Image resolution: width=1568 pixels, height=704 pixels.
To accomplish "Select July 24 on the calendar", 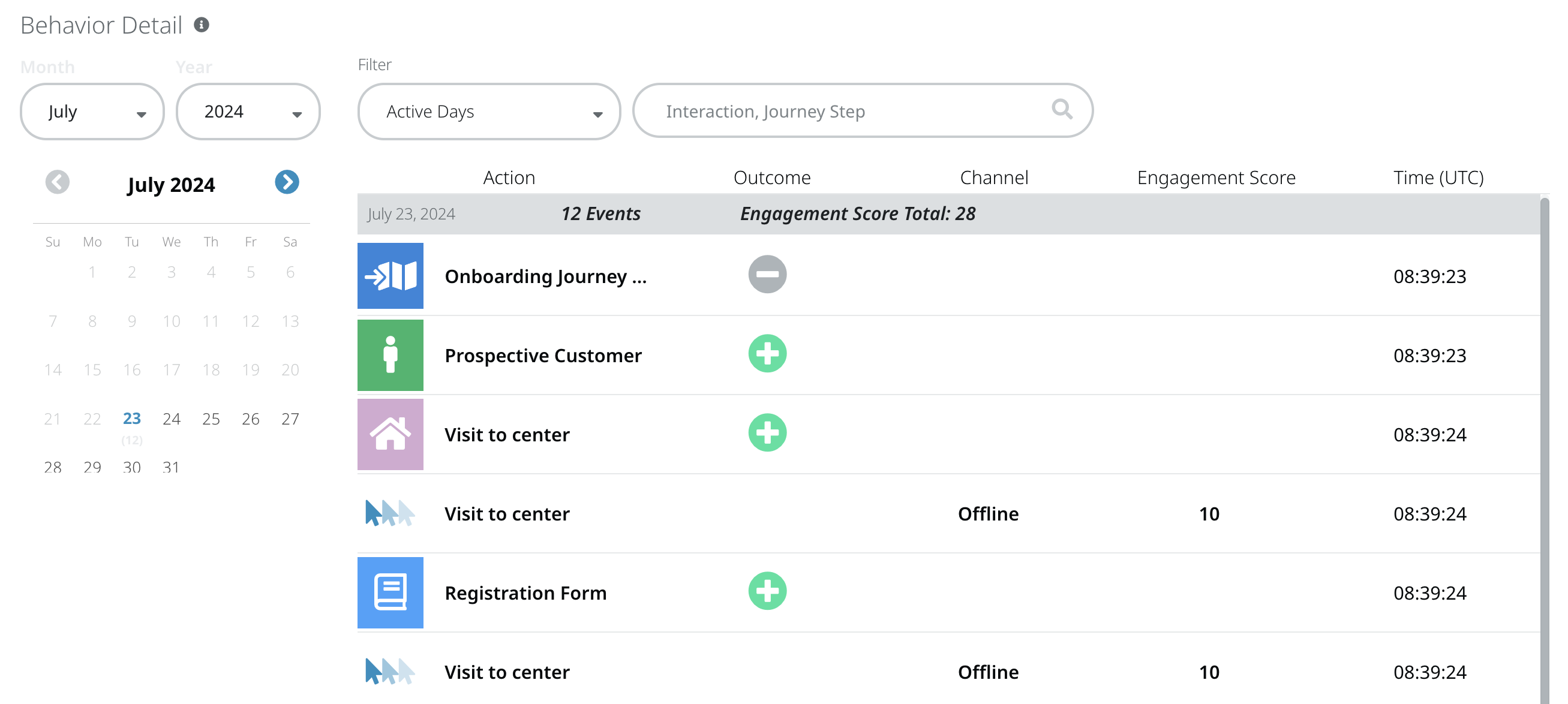I will pos(172,419).
